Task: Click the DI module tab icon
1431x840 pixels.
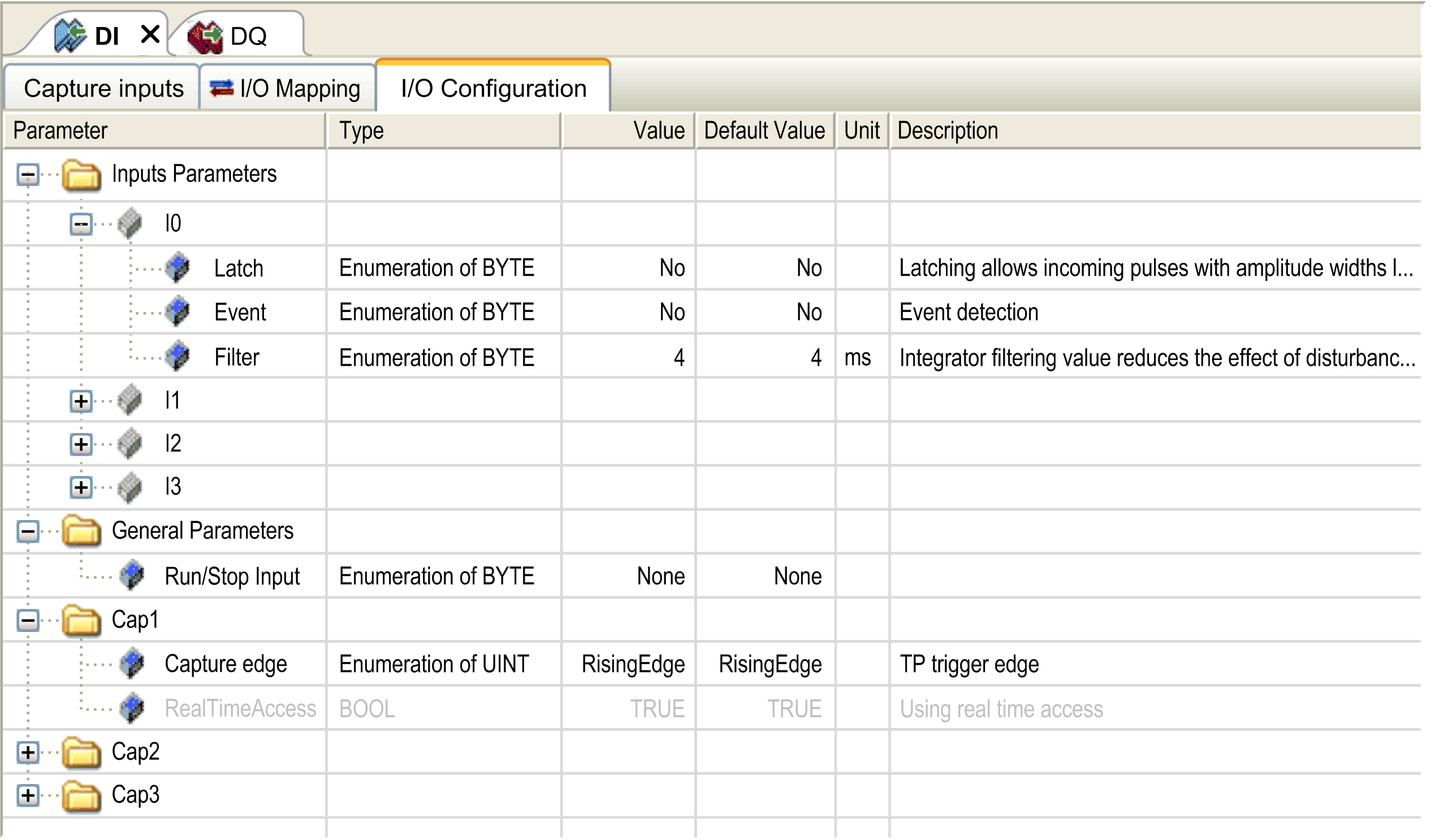Action: tap(70, 36)
